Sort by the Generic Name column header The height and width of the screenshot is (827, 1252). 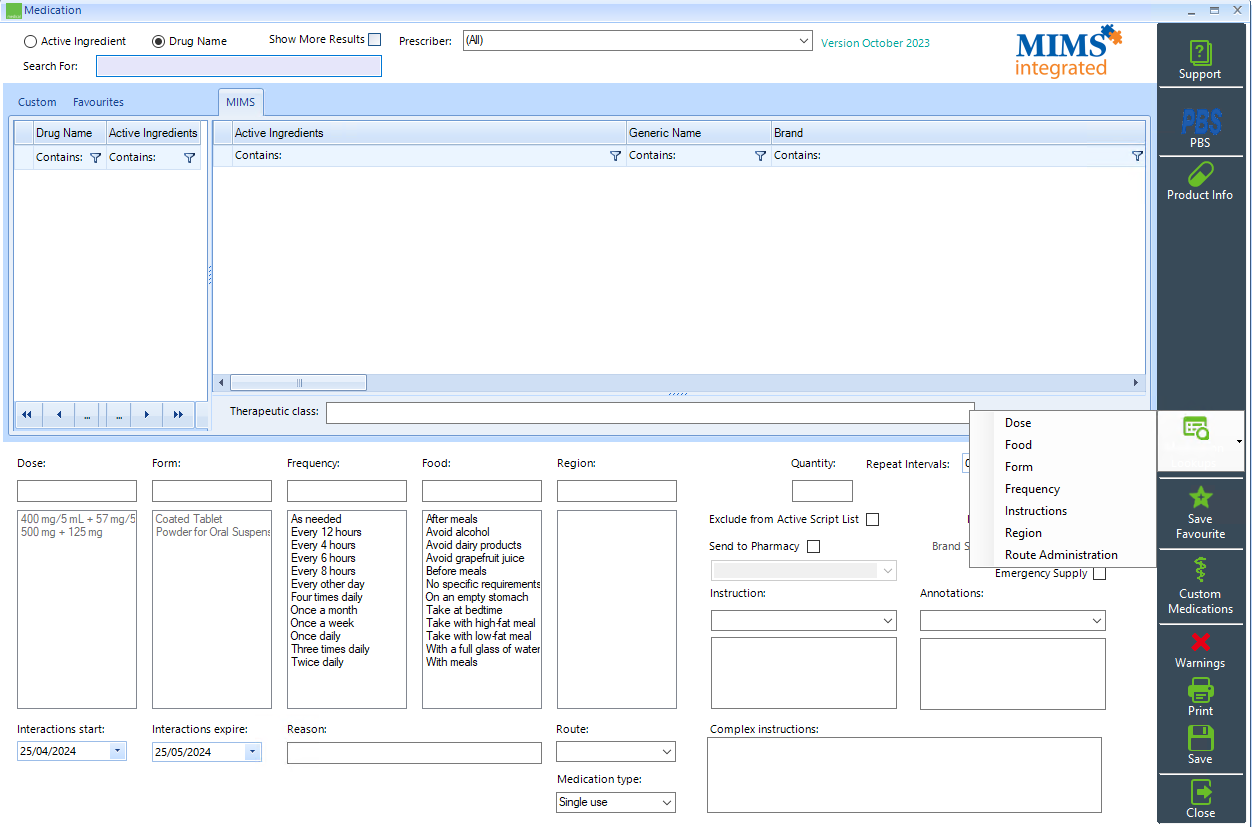pyautogui.click(x=699, y=133)
